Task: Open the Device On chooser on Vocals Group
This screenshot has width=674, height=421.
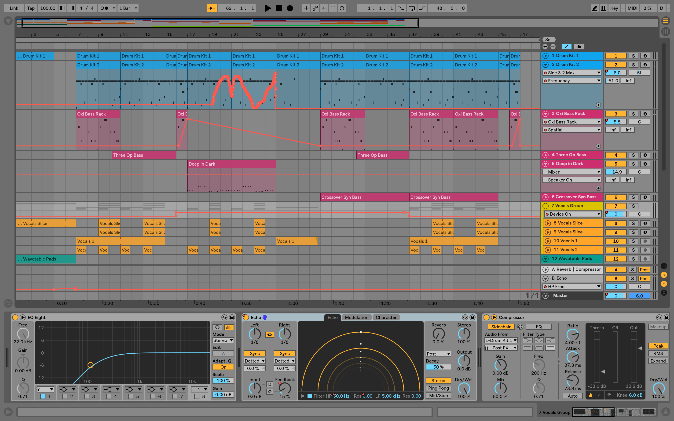Action: (x=573, y=214)
